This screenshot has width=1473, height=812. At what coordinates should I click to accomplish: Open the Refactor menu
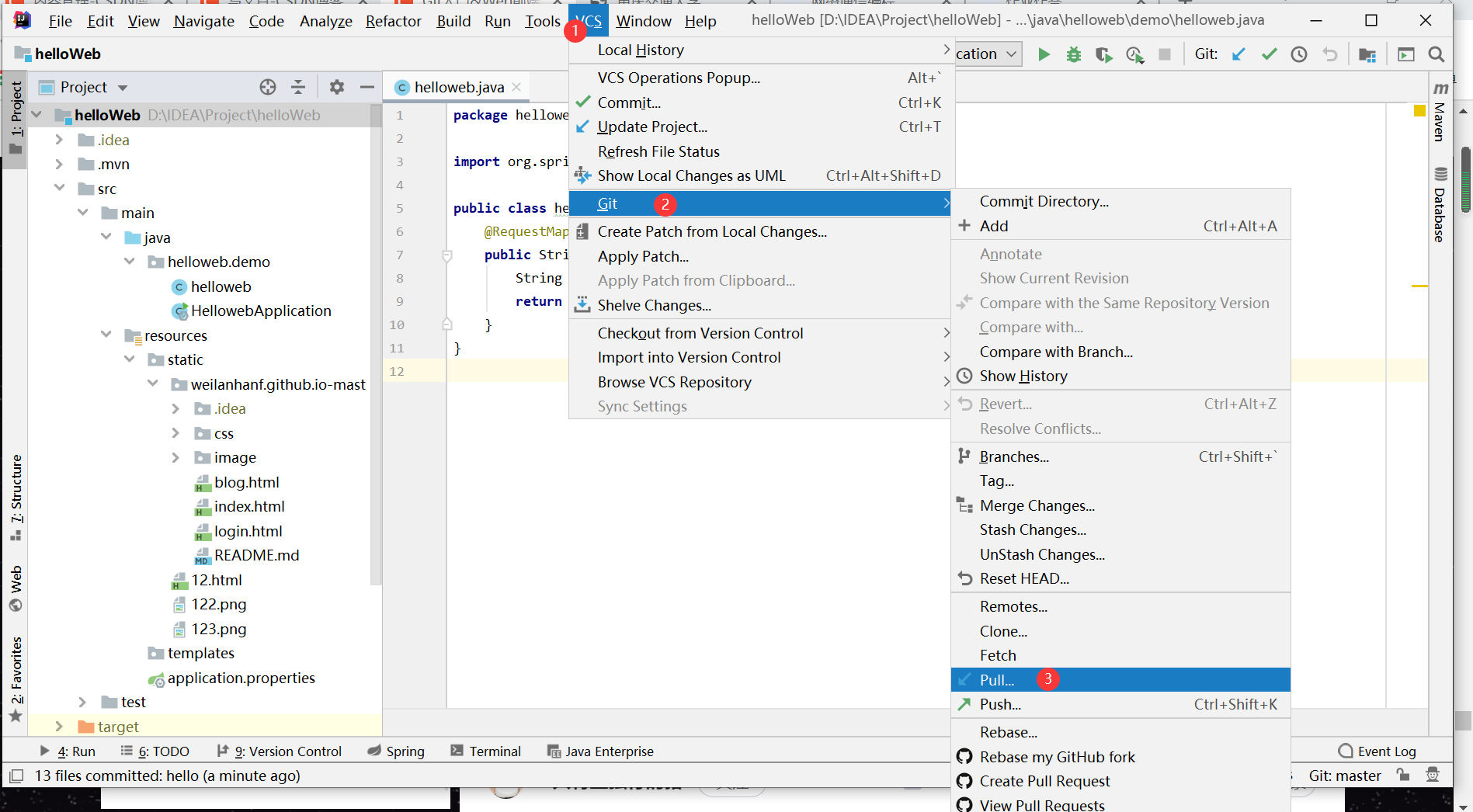pyautogui.click(x=393, y=21)
